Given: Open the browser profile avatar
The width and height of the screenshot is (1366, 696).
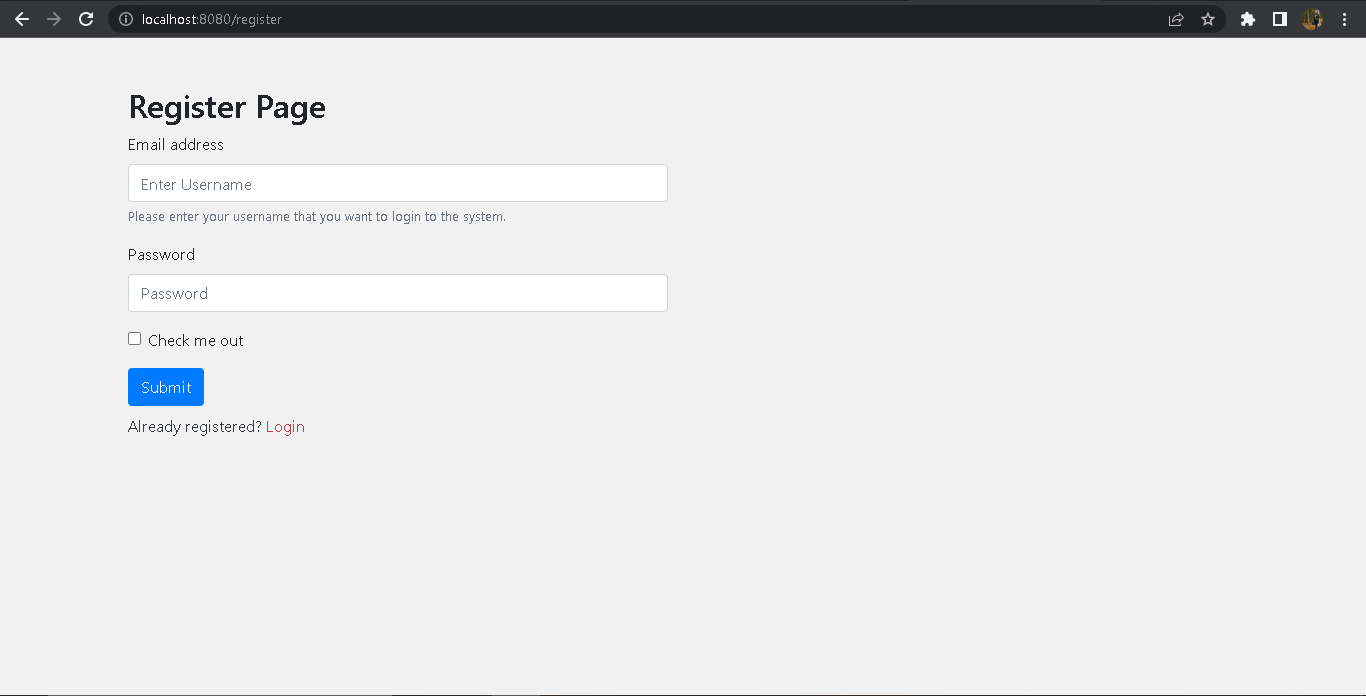Looking at the screenshot, I should [x=1312, y=18].
